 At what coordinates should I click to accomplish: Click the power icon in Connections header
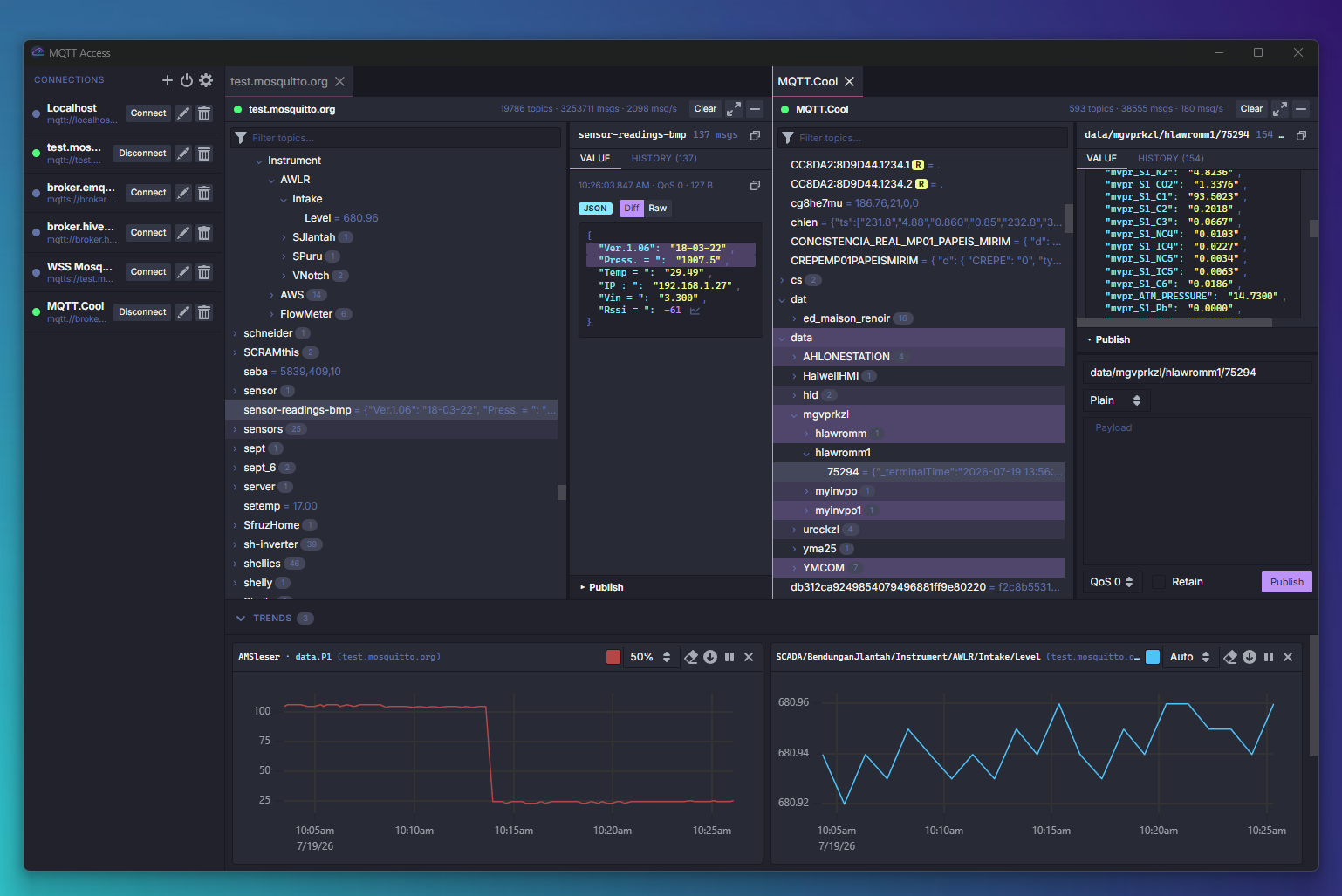[x=187, y=80]
